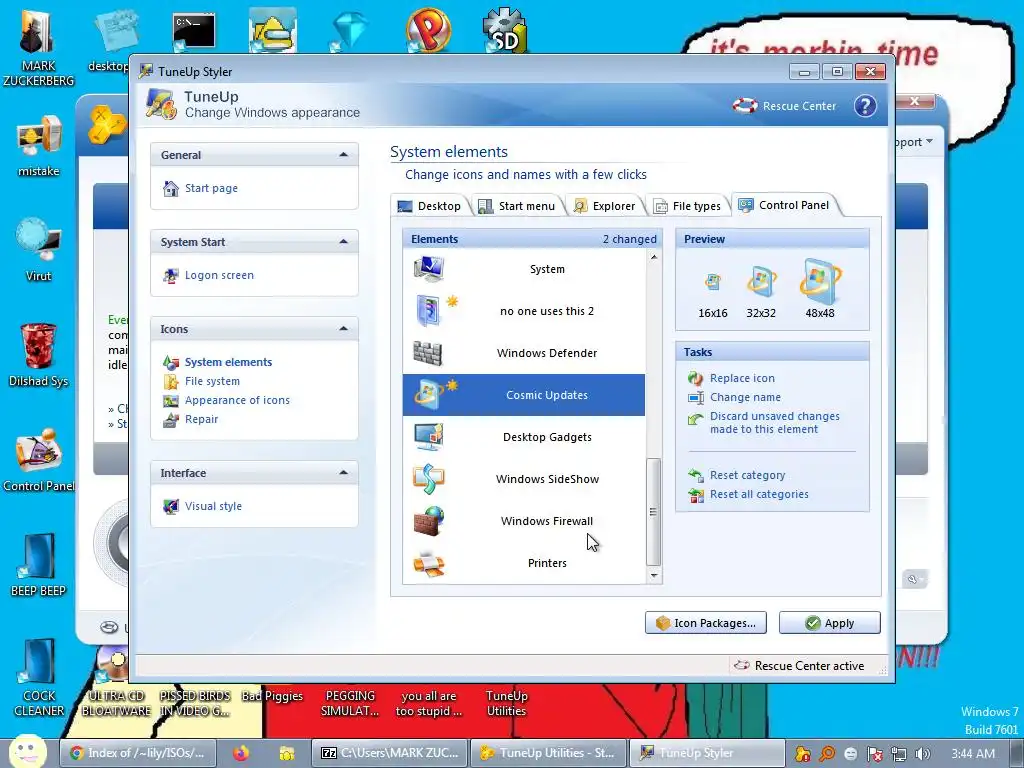Select the Virut desktop icon
This screenshot has height=768, width=1024.
pyautogui.click(x=39, y=250)
